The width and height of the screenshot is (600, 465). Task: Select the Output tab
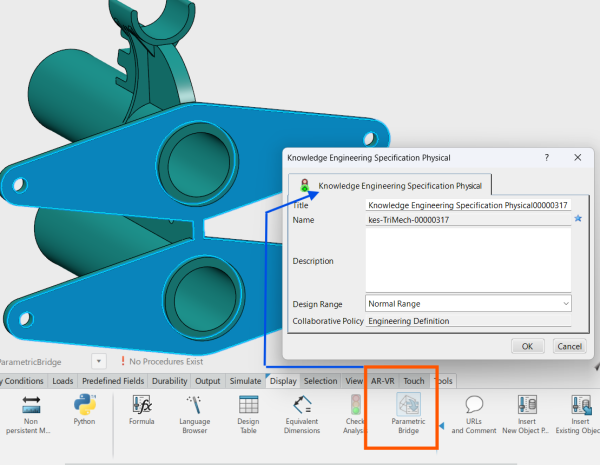(x=208, y=381)
